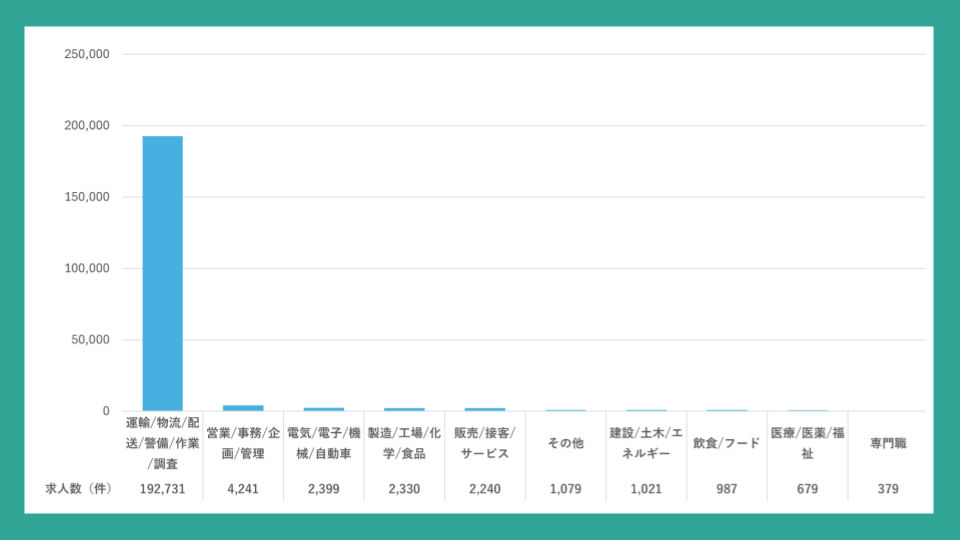Screen dimensions: 960x540
Task: Click the tall blue bar for 運輸/物流/配送
Action: click(162, 273)
